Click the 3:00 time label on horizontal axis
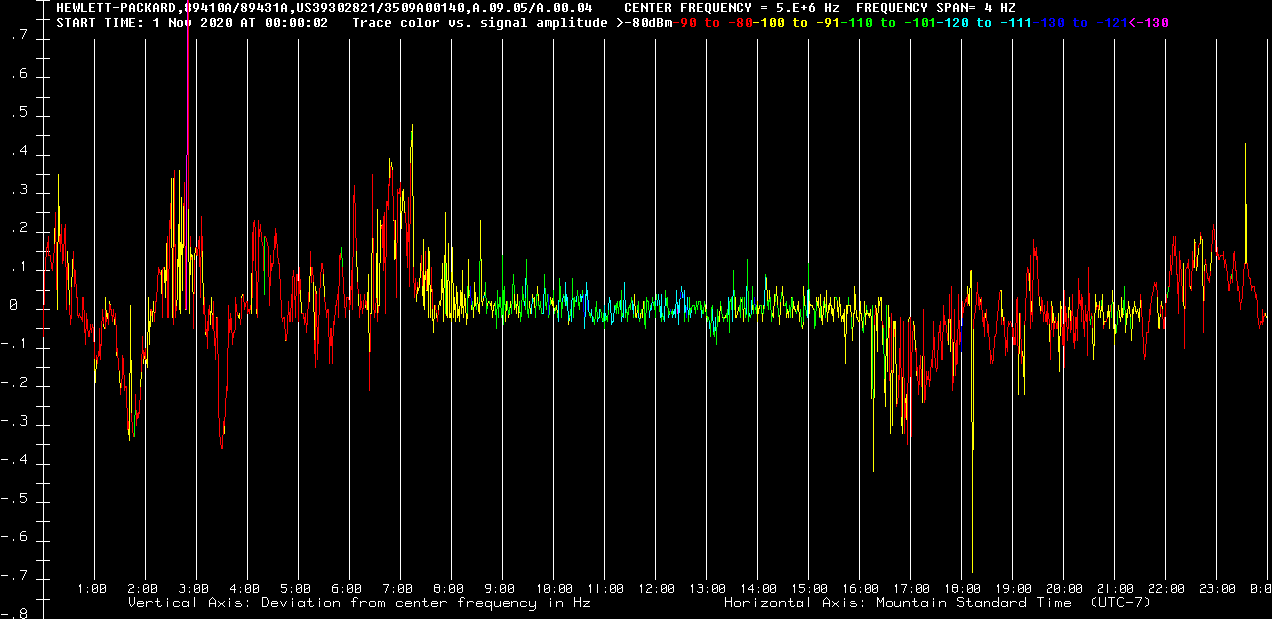Screen dimensions: 1272x619 pos(194,589)
